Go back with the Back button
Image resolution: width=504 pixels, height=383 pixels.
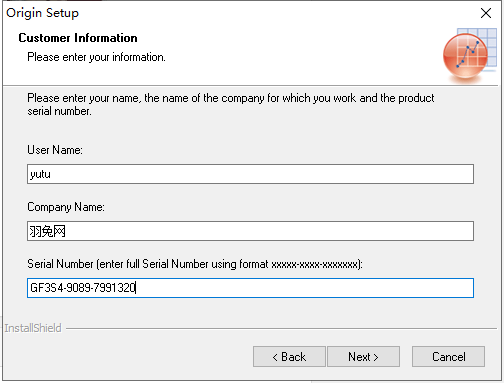pyautogui.click(x=289, y=357)
